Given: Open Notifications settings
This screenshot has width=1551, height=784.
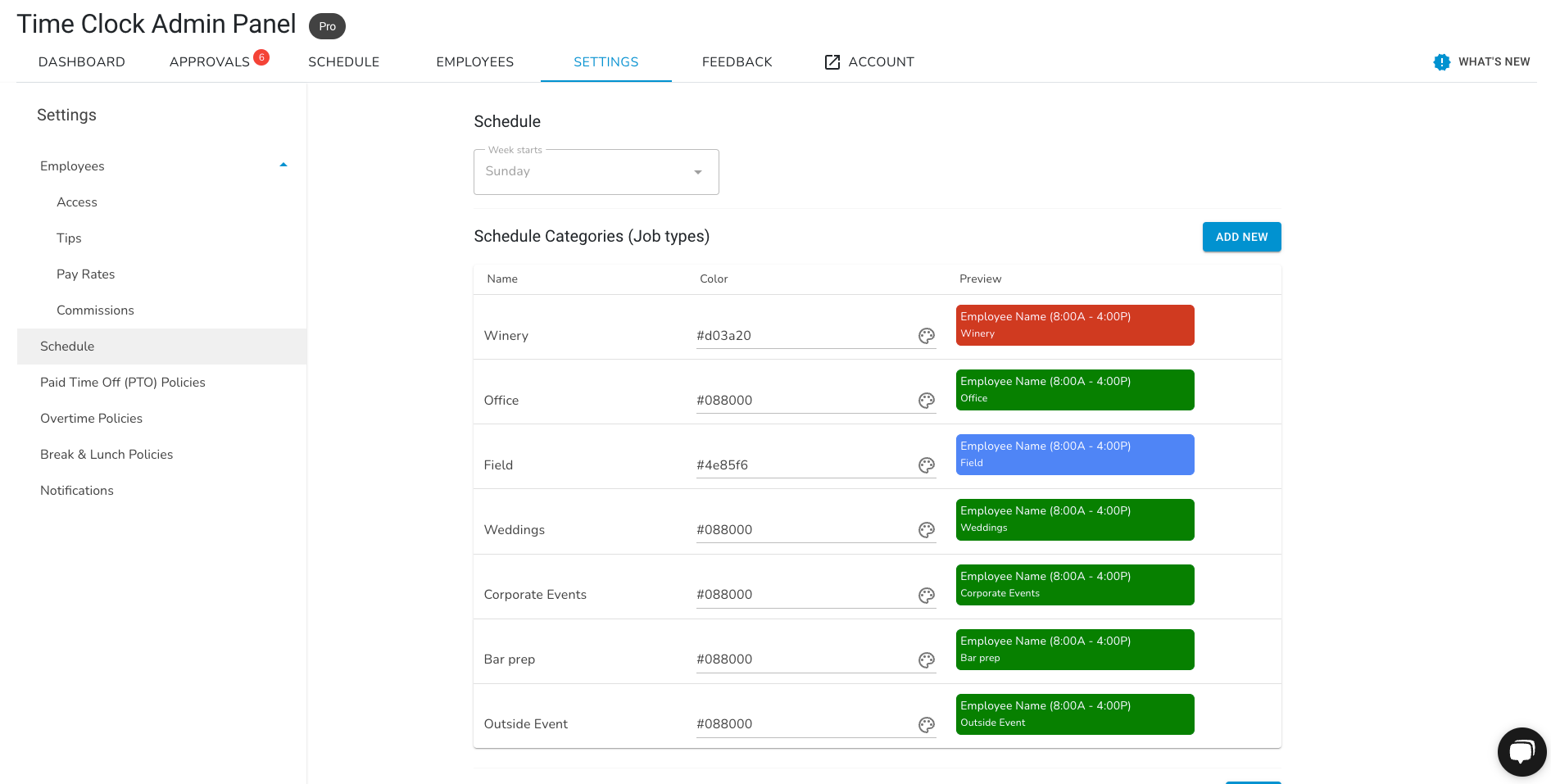Looking at the screenshot, I should (x=77, y=491).
